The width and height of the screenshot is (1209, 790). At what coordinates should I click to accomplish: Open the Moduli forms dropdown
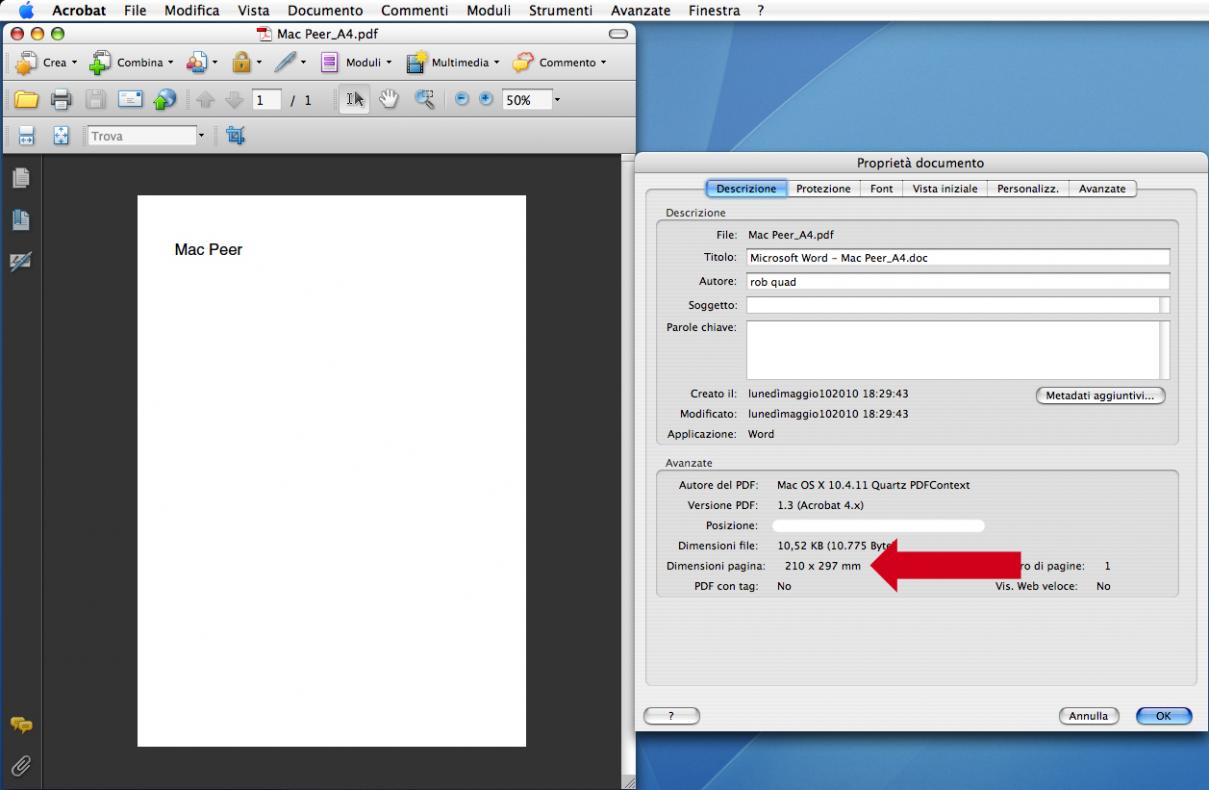coord(356,62)
